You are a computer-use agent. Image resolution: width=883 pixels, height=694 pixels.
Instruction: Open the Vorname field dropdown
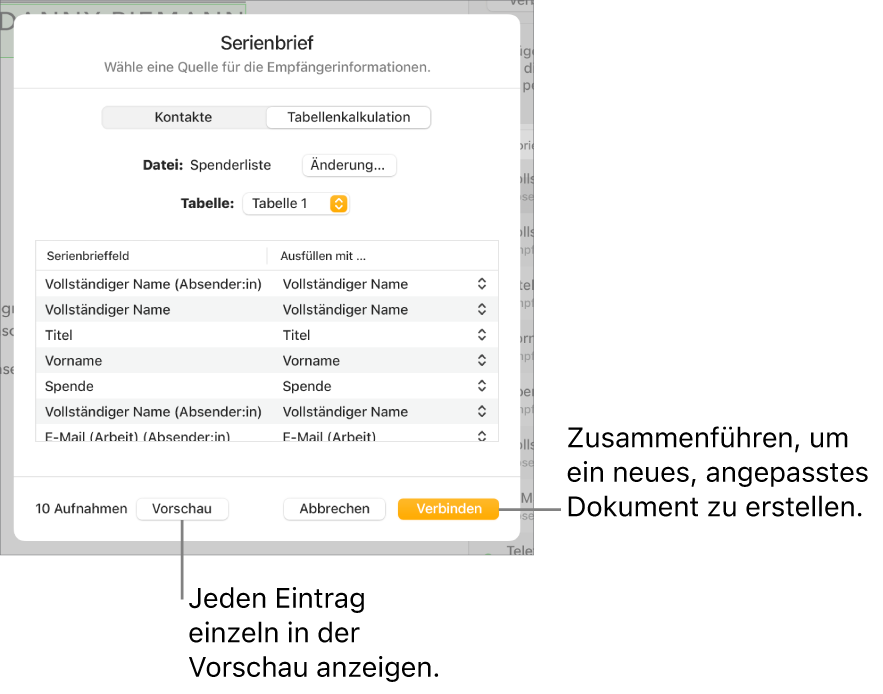pos(481,361)
